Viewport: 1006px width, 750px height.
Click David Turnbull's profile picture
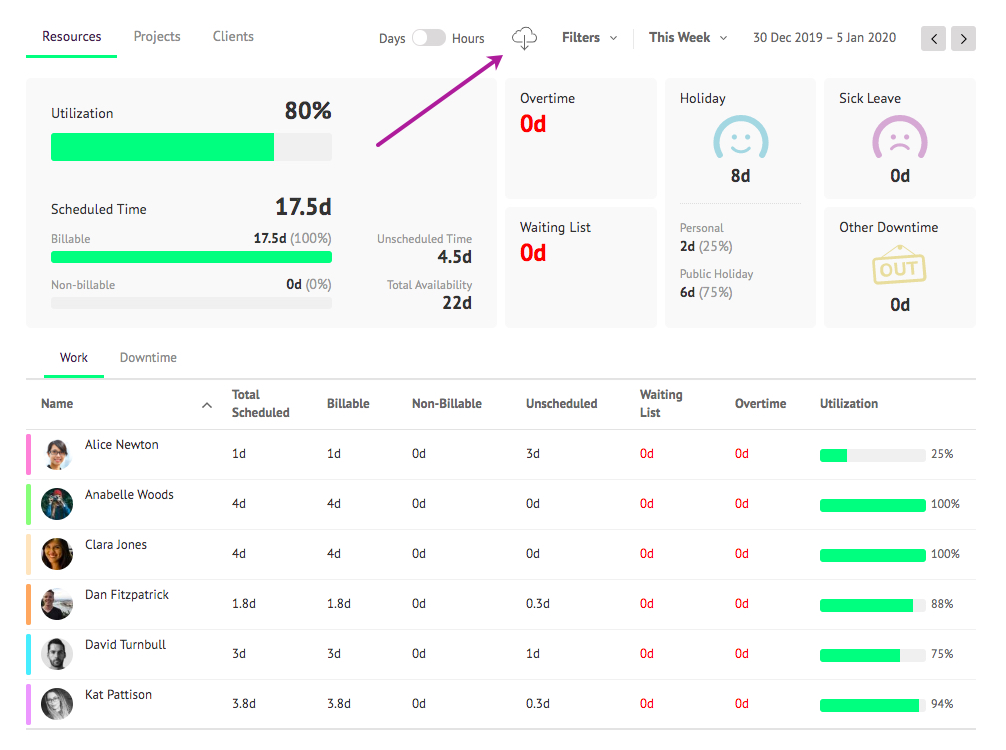coord(56,654)
